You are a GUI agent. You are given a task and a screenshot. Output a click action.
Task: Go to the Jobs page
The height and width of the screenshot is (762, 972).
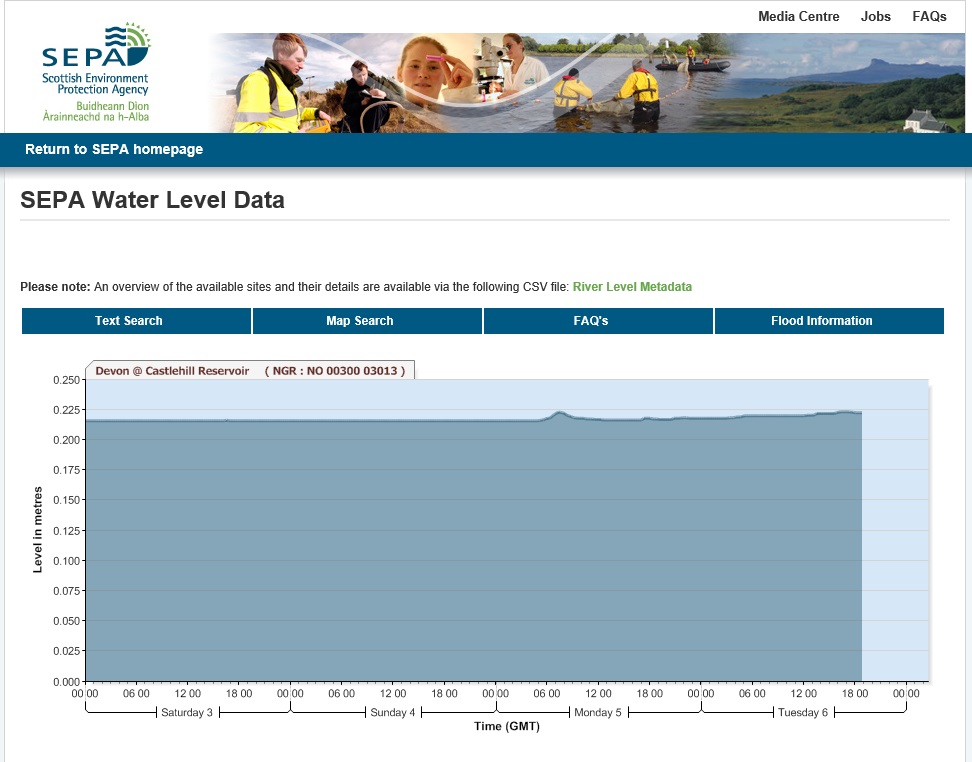click(x=876, y=16)
